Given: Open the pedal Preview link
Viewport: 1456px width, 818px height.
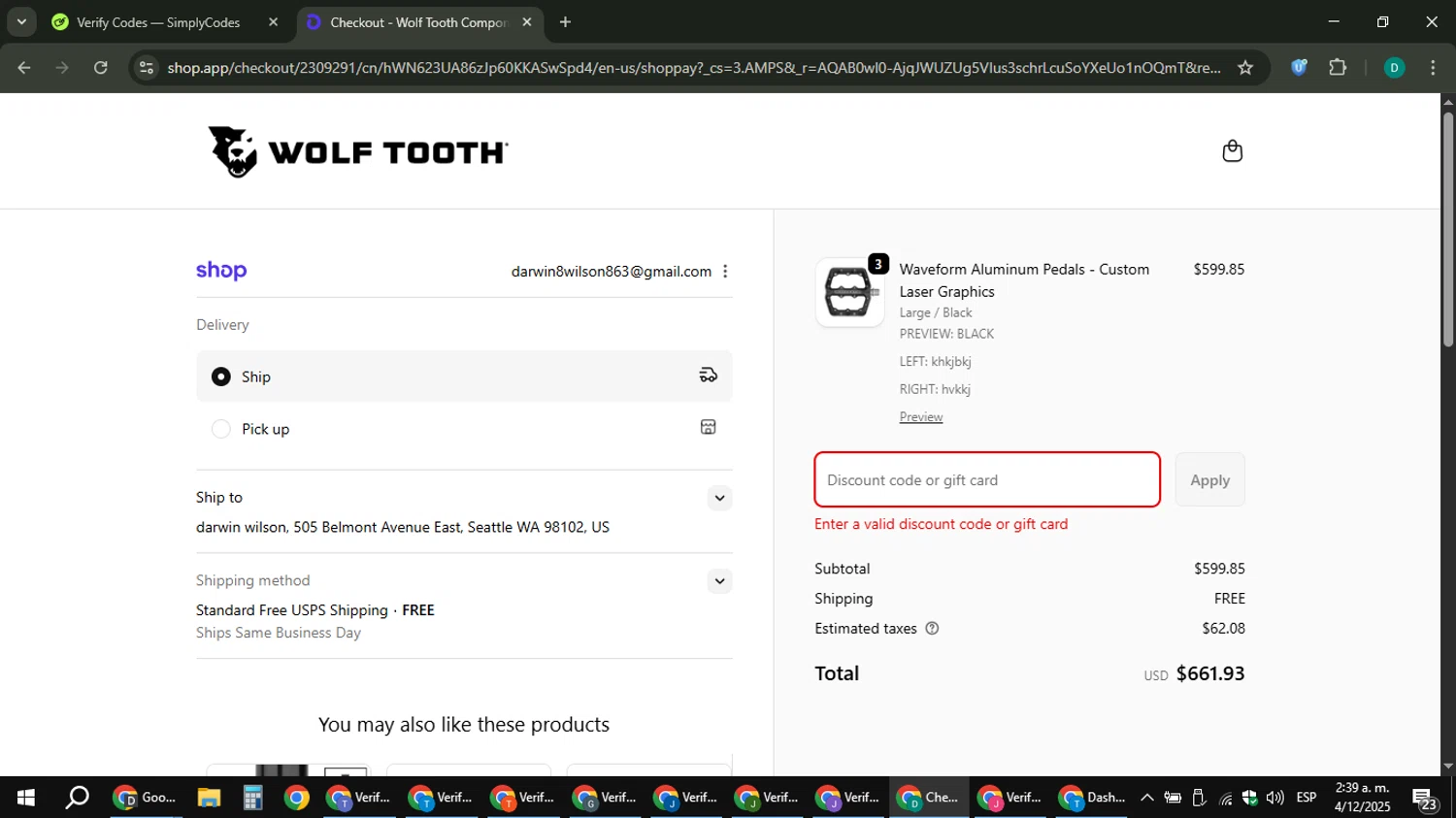Looking at the screenshot, I should click(x=921, y=417).
